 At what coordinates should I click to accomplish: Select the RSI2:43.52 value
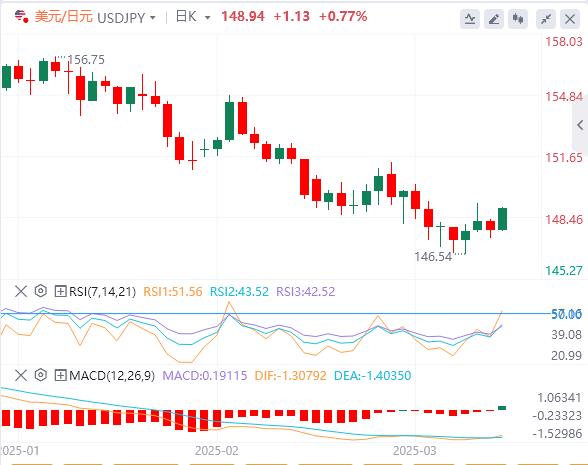239,291
